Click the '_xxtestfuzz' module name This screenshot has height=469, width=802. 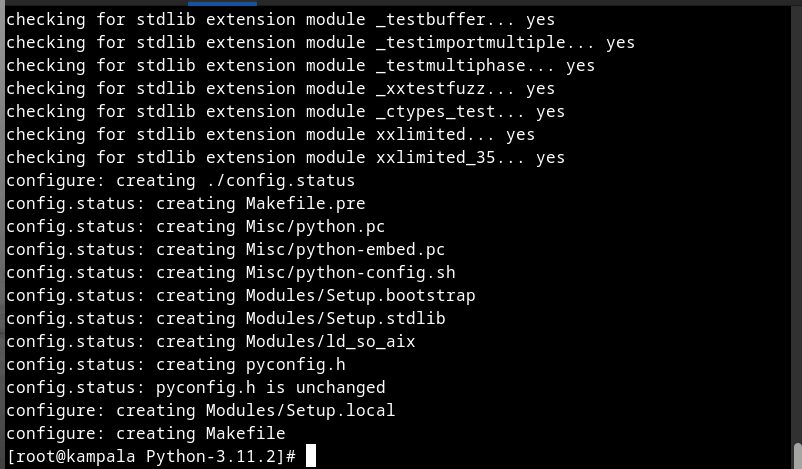[430, 88]
